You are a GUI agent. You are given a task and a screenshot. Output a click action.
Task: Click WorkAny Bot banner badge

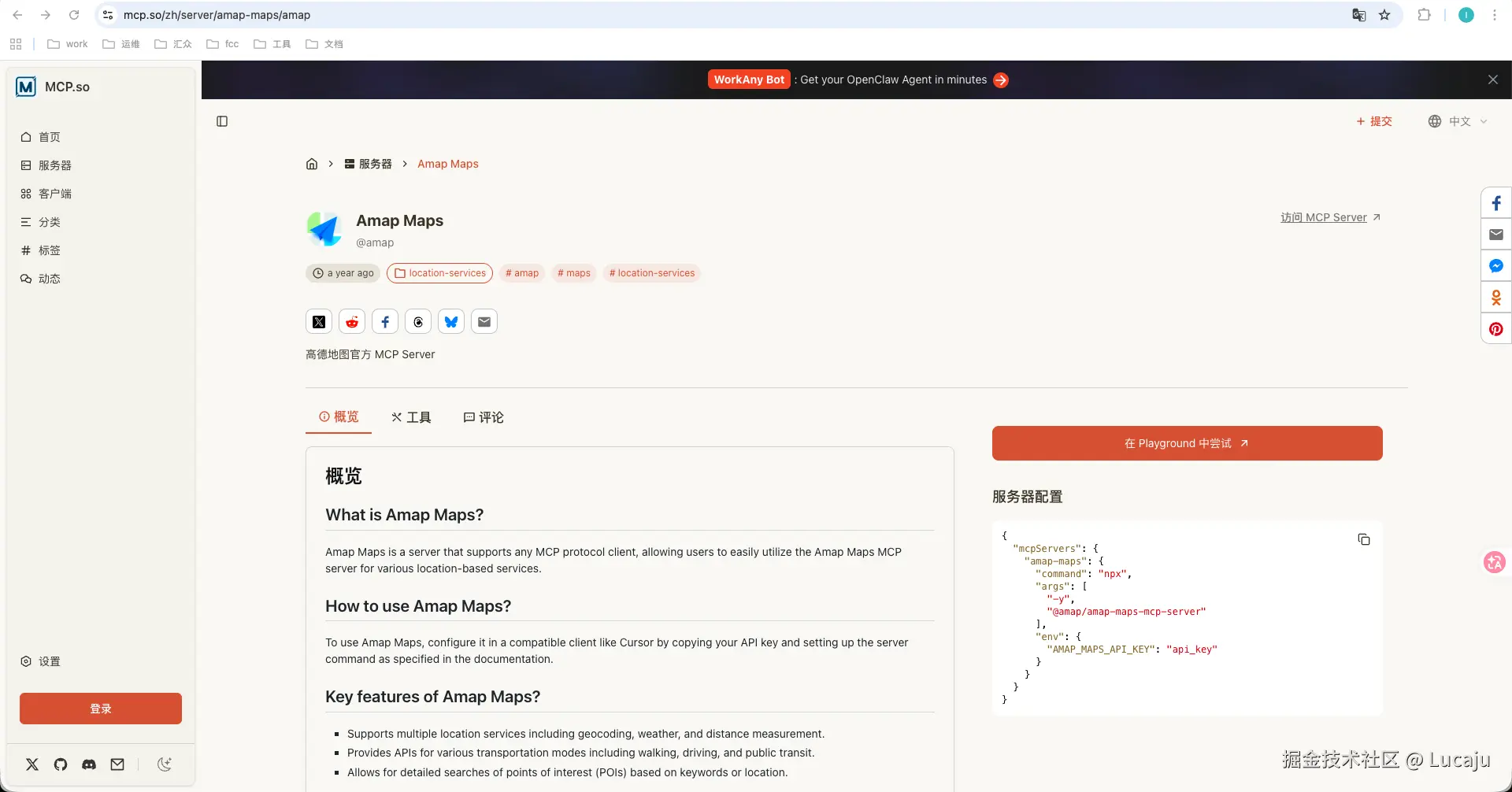pyautogui.click(x=749, y=80)
